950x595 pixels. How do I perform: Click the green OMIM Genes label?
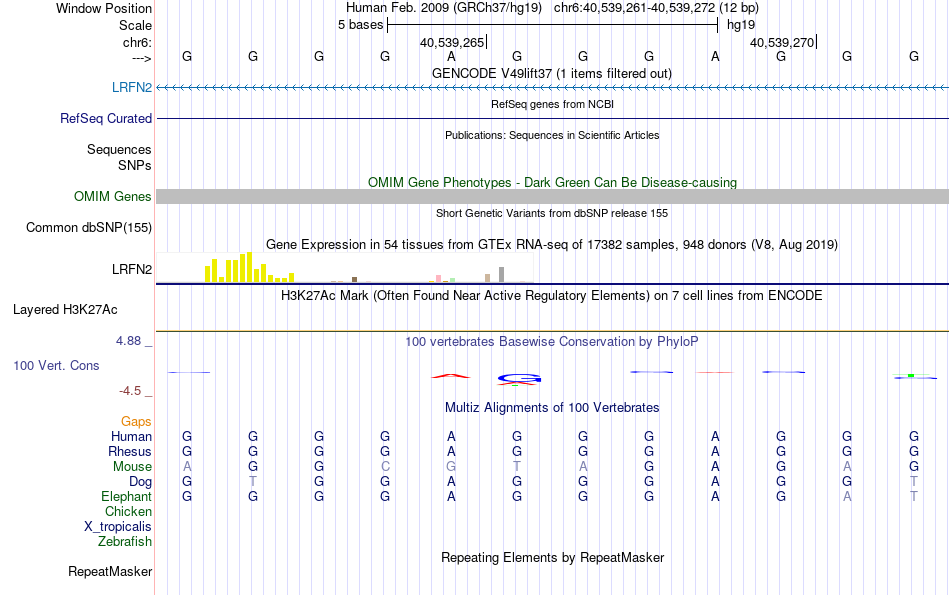(113, 196)
